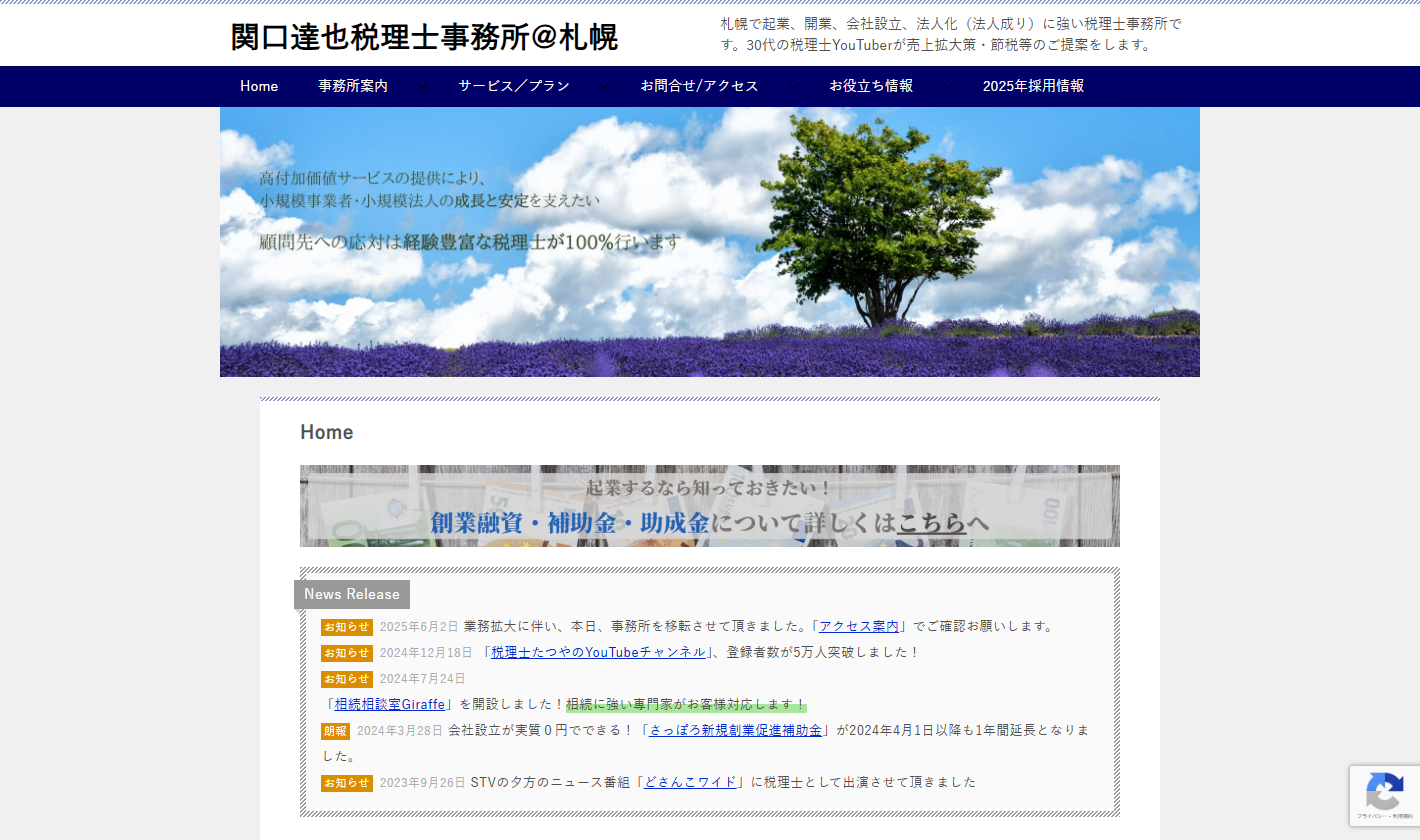Open the 2025年採用情報 menu item
The width and height of the screenshot is (1420, 840).
point(1033,87)
